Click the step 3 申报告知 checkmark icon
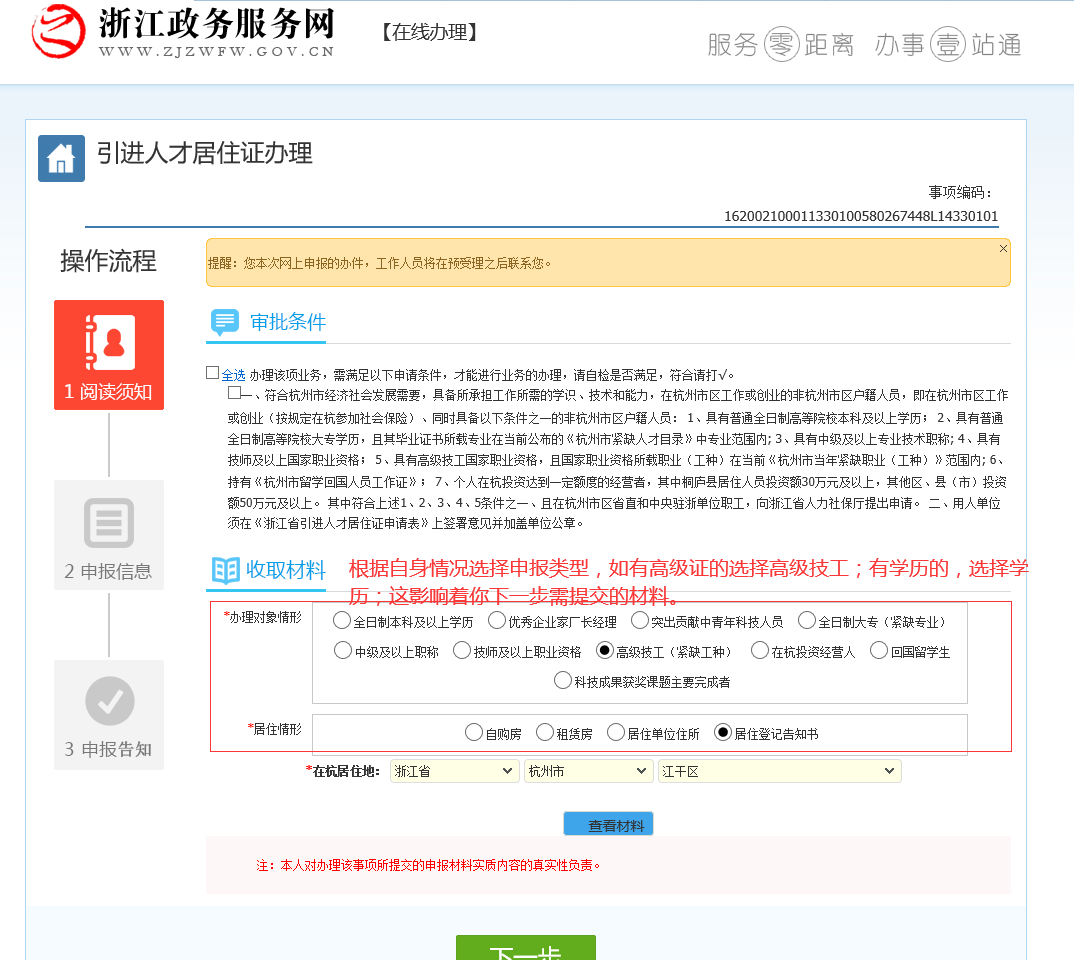This screenshot has height=960, width=1074. pyautogui.click(x=110, y=700)
